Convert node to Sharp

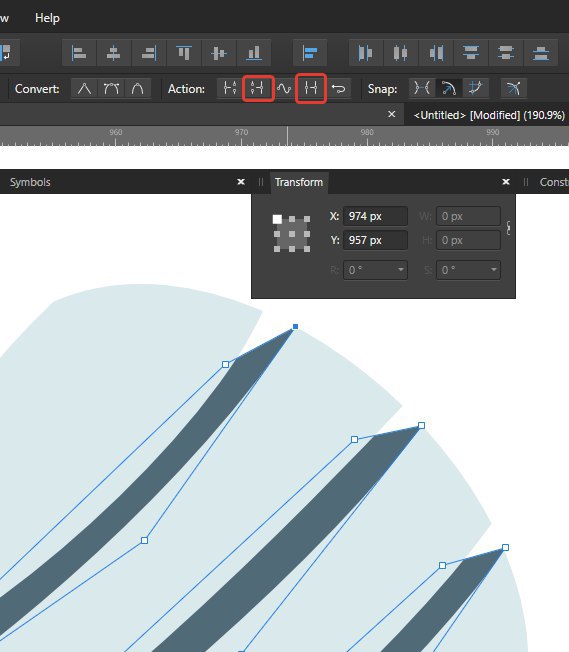(x=84, y=89)
